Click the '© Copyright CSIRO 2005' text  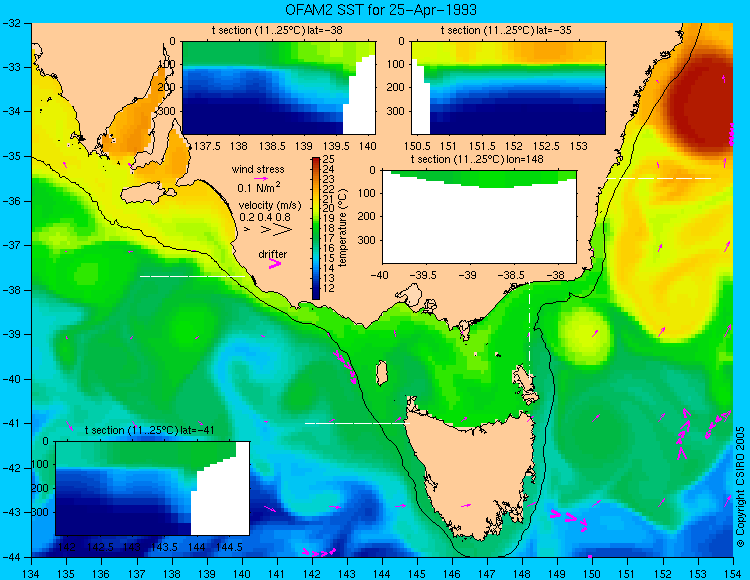tap(740, 487)
